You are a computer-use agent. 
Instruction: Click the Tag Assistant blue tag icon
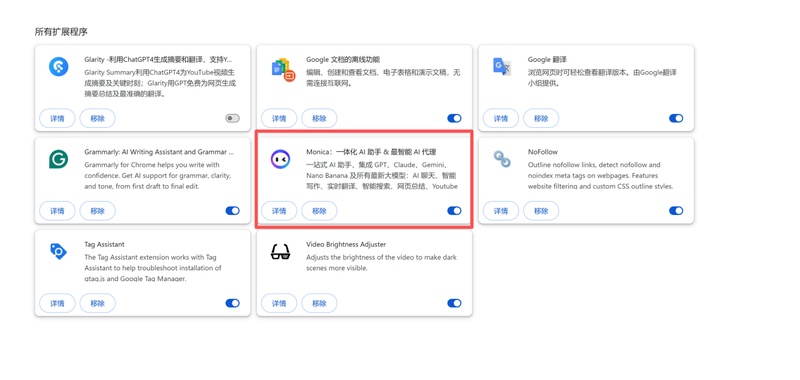coord(58,251)
